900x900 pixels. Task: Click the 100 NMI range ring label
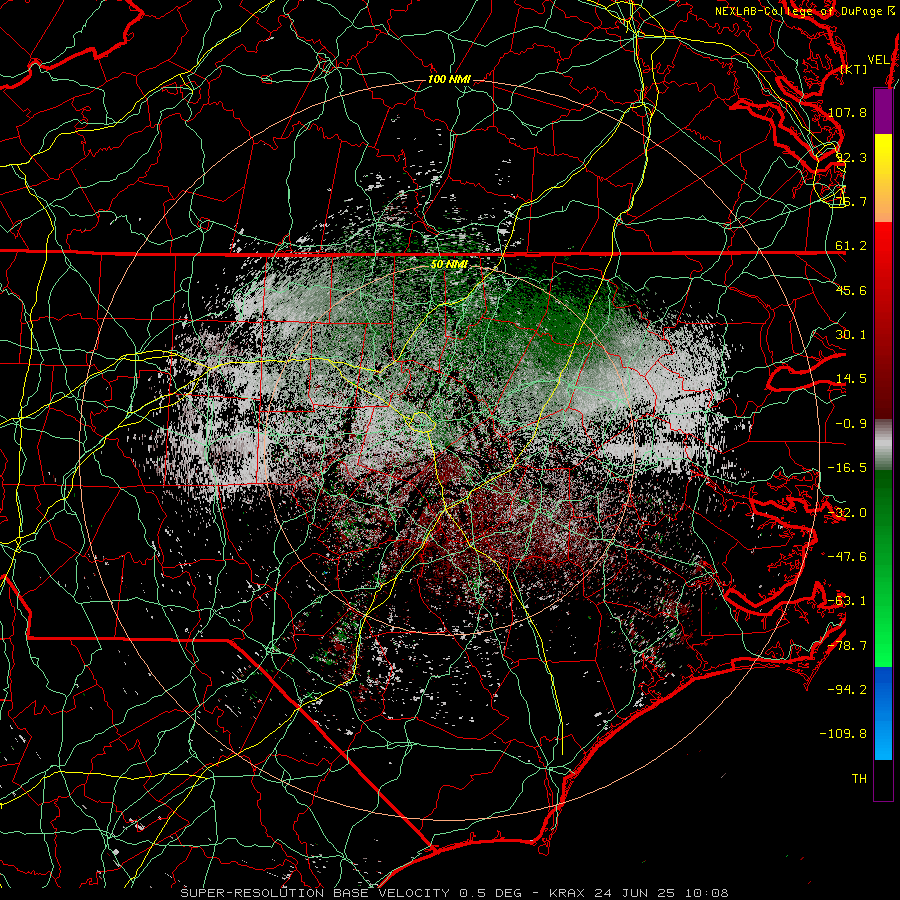coord(449,79)
